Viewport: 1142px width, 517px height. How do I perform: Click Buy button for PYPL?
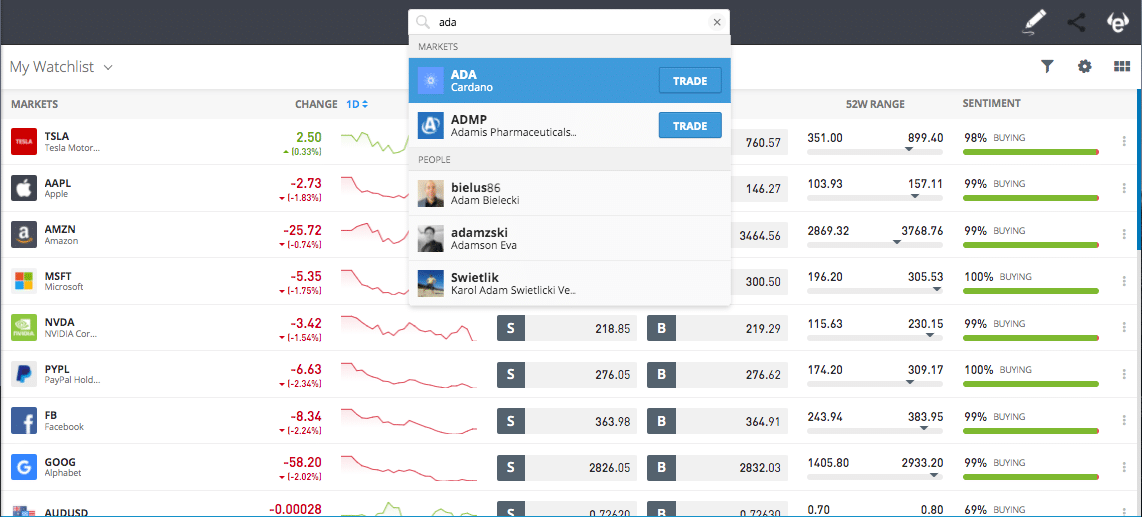661,375
